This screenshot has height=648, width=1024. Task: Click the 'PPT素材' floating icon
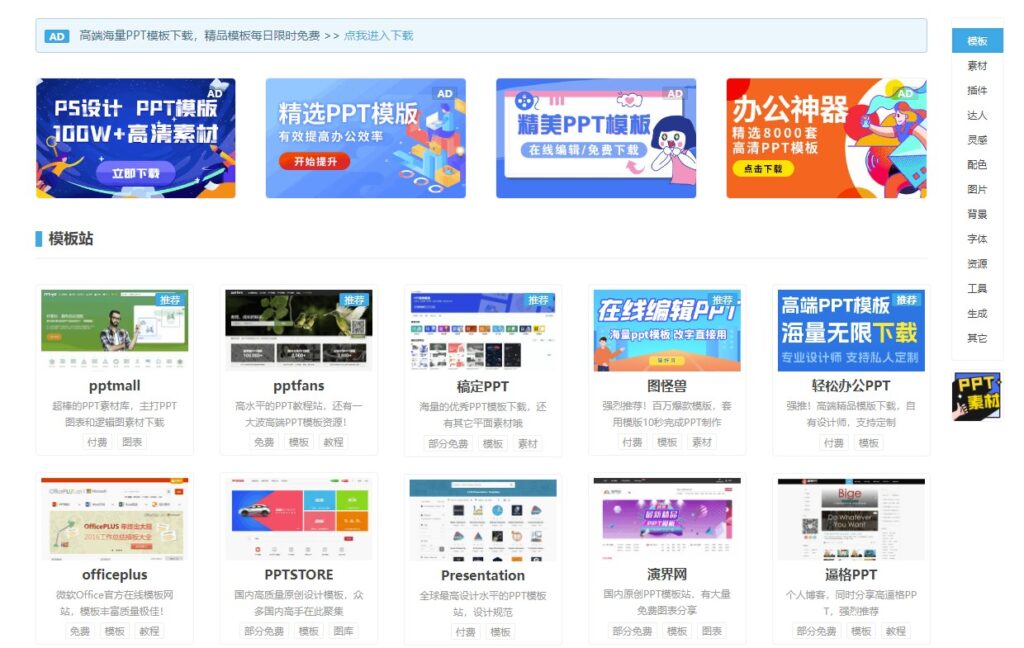coord(976,396)
